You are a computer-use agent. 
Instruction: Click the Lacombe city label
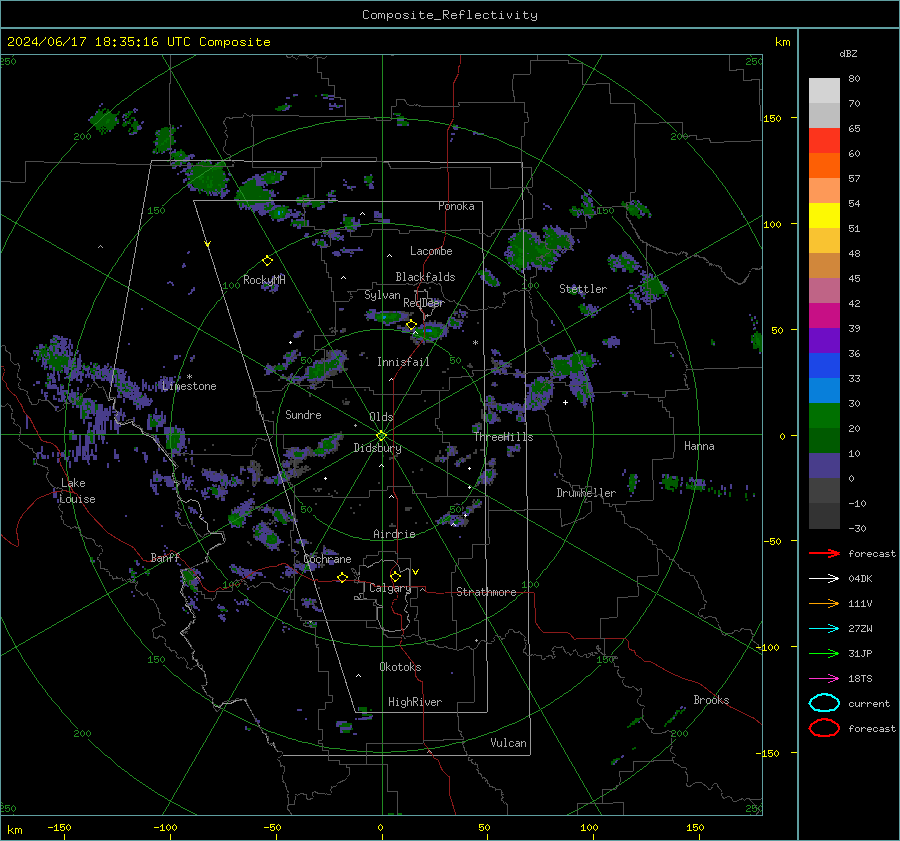431,251
